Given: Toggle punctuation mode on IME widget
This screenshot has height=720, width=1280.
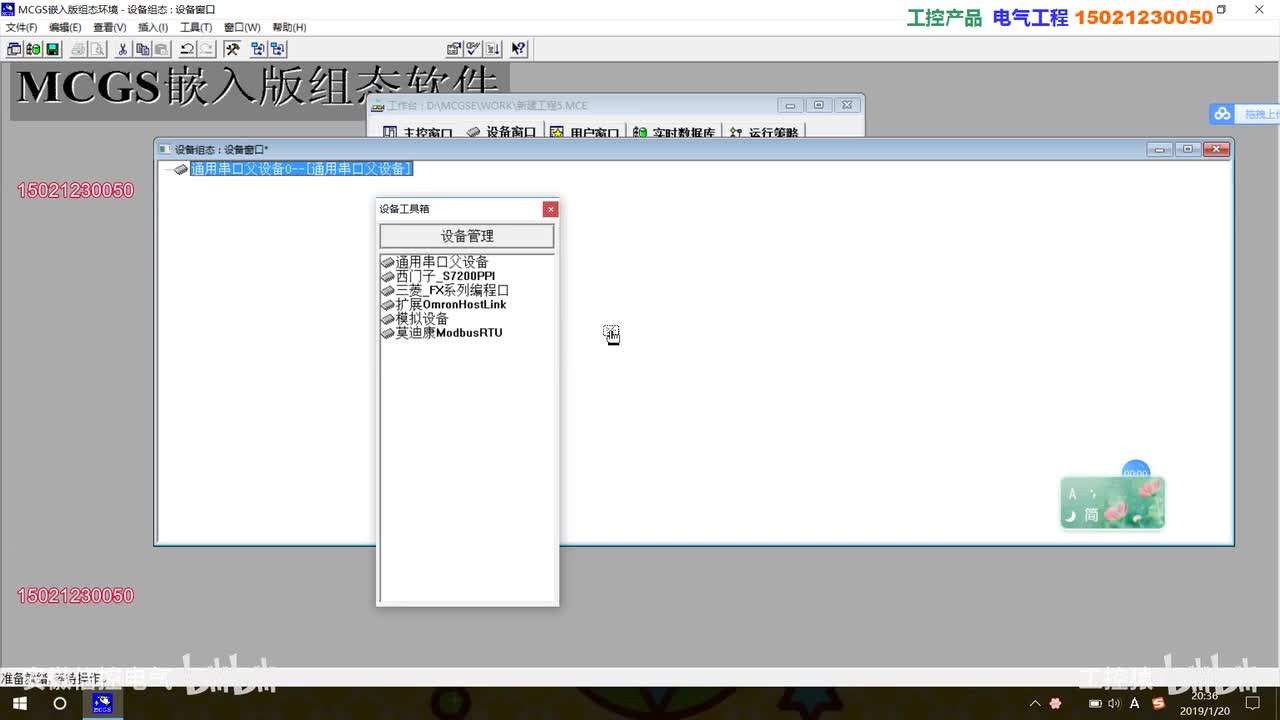Looking at the screenshot, I should click(x=1093, y=493).
